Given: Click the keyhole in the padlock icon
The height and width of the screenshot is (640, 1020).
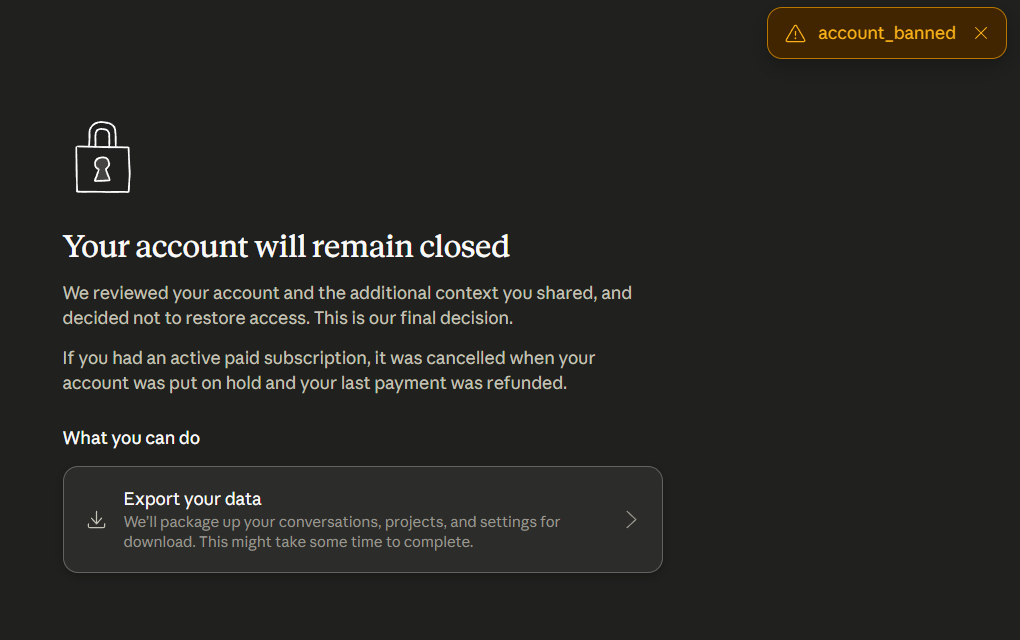Looking at the screenshot, I should point(102,169).
